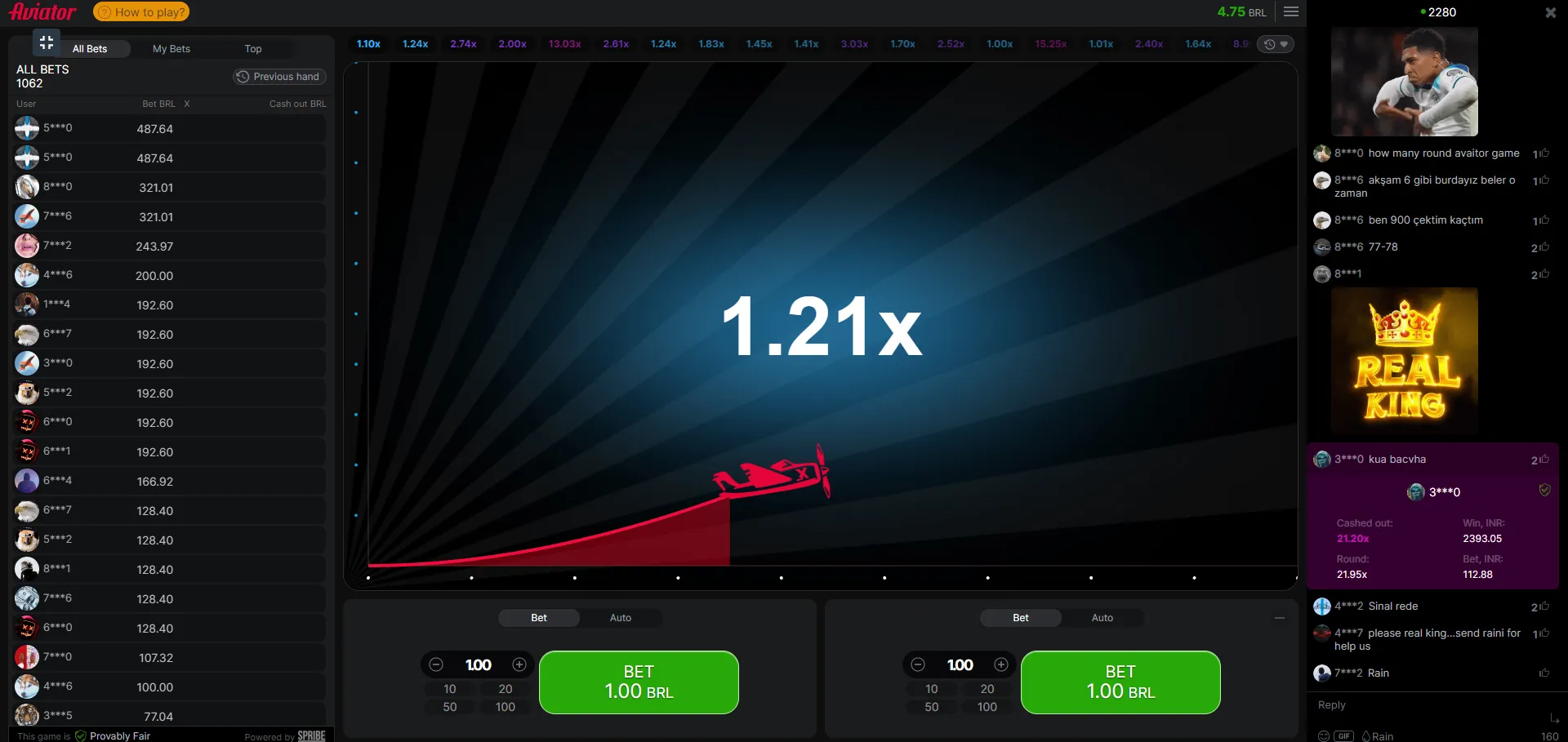Open the 13.03x round result
Viewport: 1568px width, 742px height.
tap(564, 44)
